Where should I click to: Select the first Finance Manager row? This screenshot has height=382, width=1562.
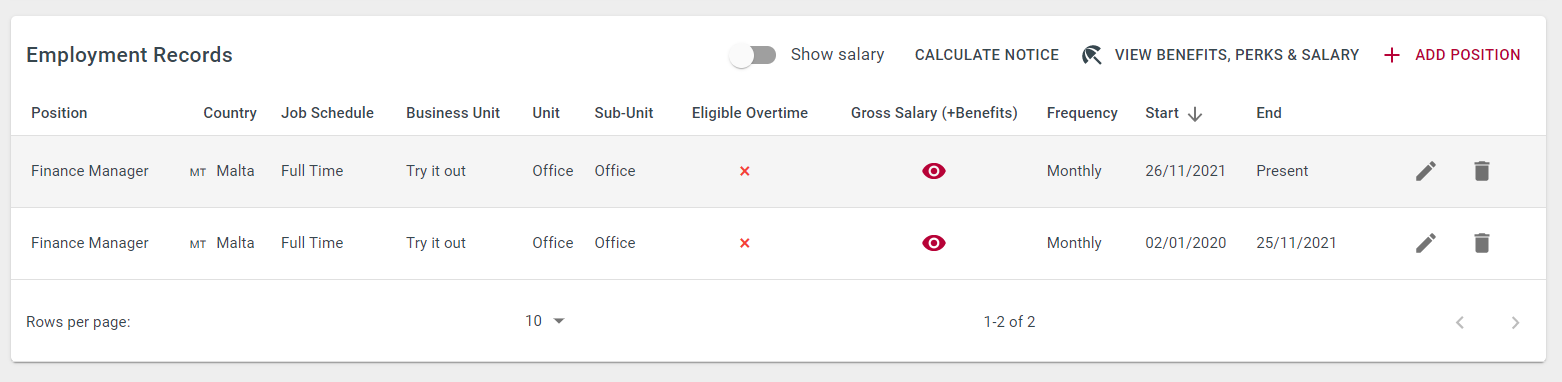tap(780, 171)
